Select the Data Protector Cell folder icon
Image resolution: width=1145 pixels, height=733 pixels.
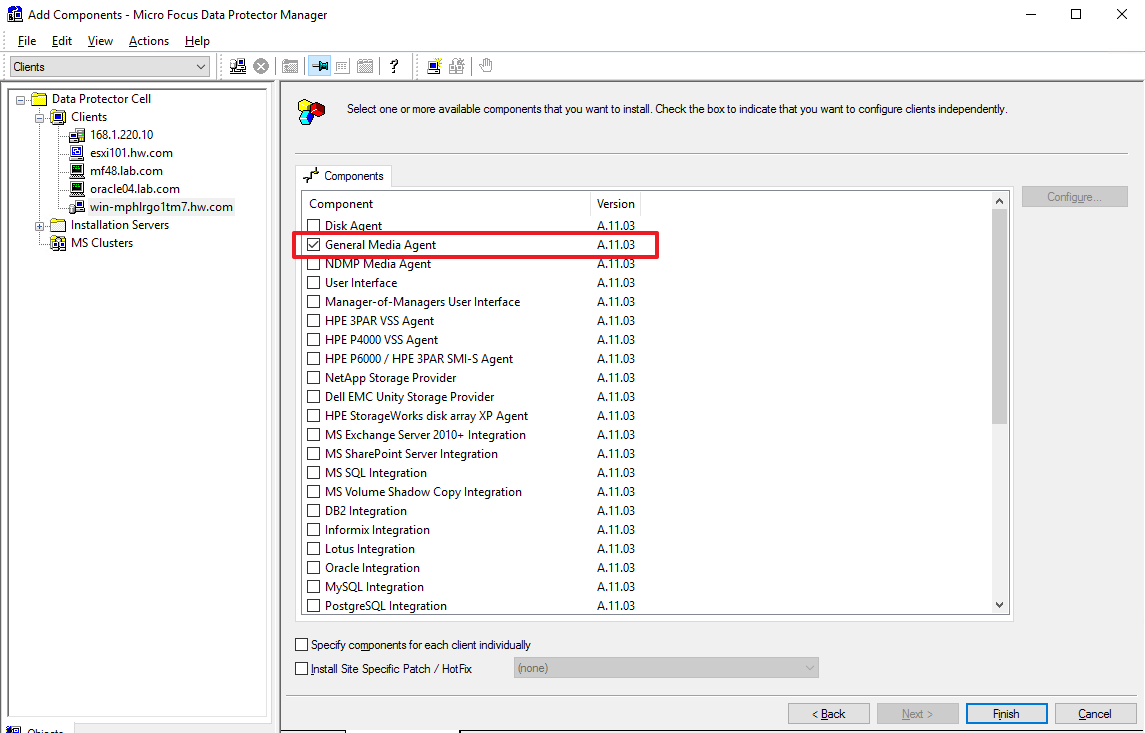tap(39, 99)
